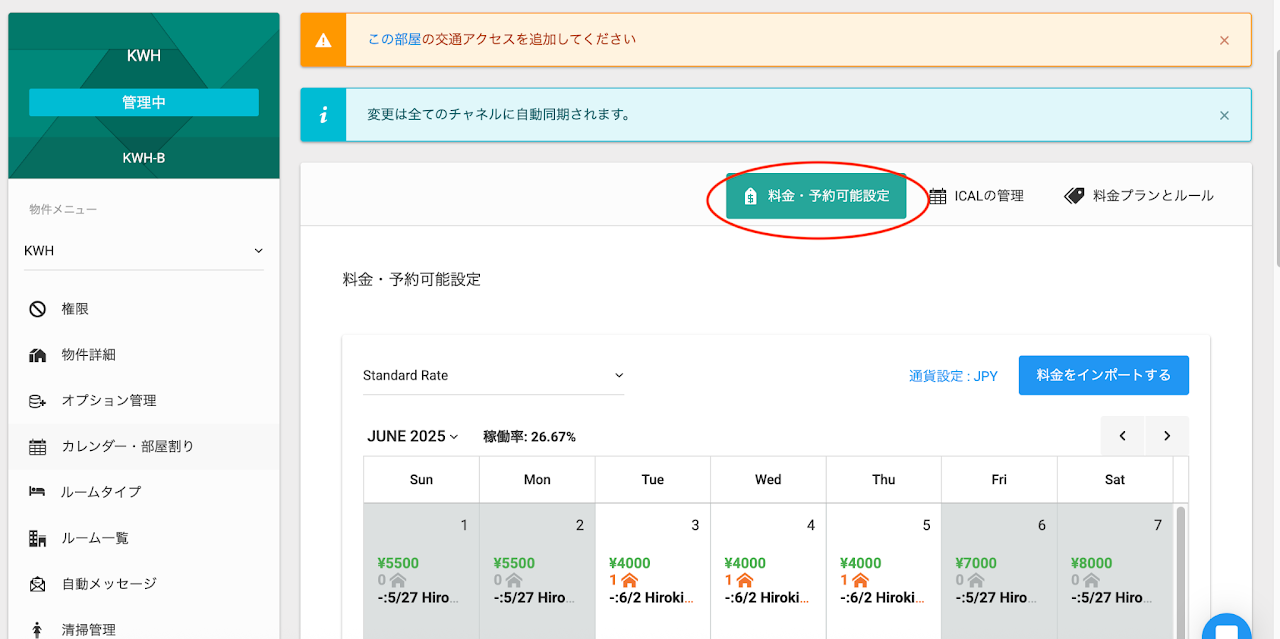Viewport: 1280px width, 639px height.
Task: Click the ルームタイプ bed icon
Action: pos(38,492)
